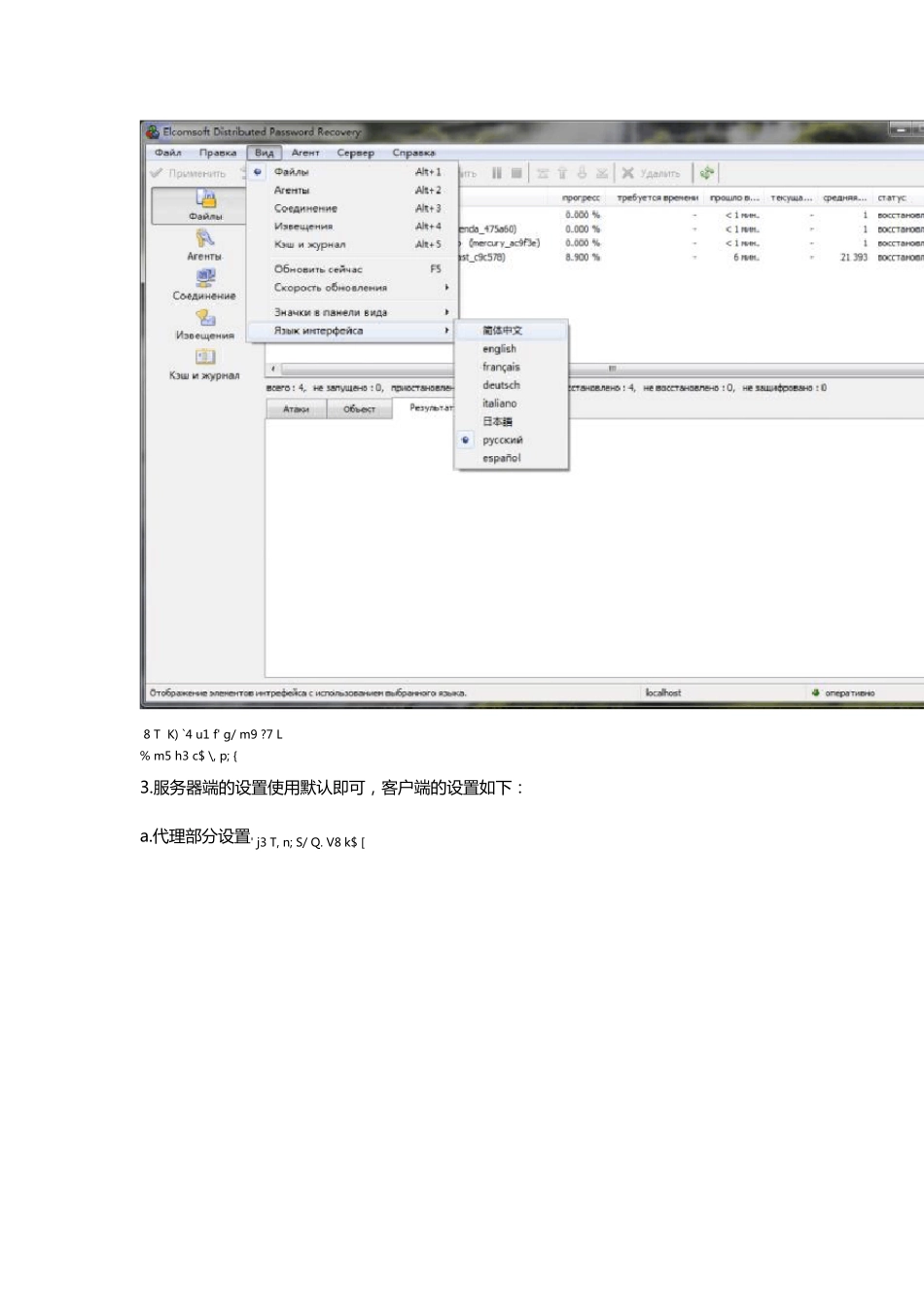Select español interface language
This screenshot has height=1307, width=924.
(512, 458)
